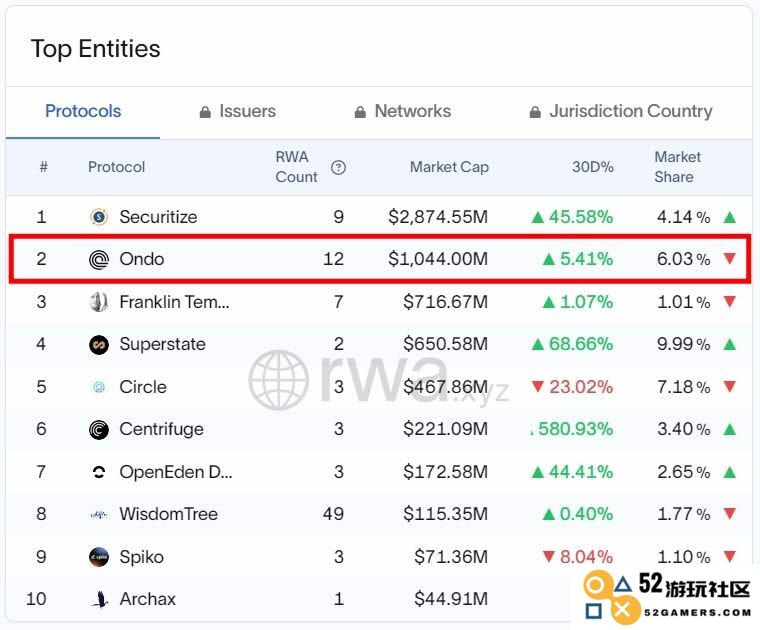The height and width of the screenshot is (630, 760).
Task: Open the RWA Count help tooltip icon
Action: coord(338,167)
